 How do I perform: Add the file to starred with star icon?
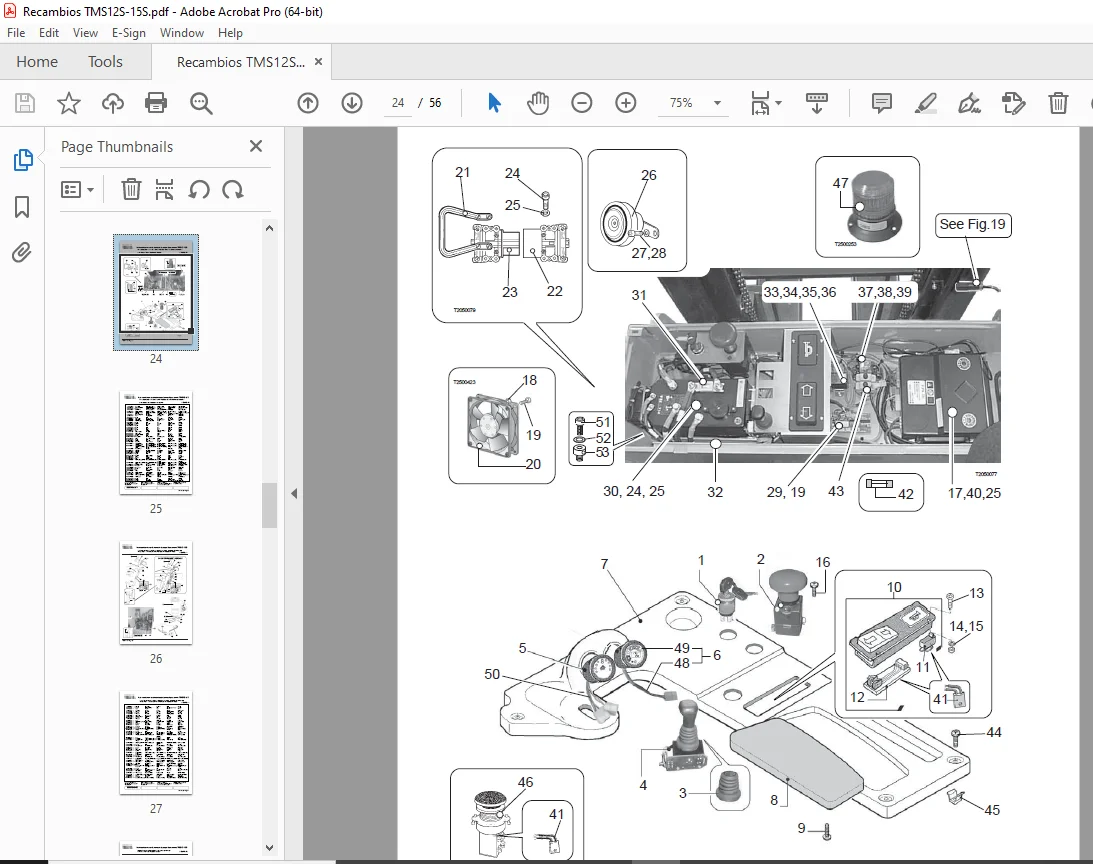pos(68,103)
